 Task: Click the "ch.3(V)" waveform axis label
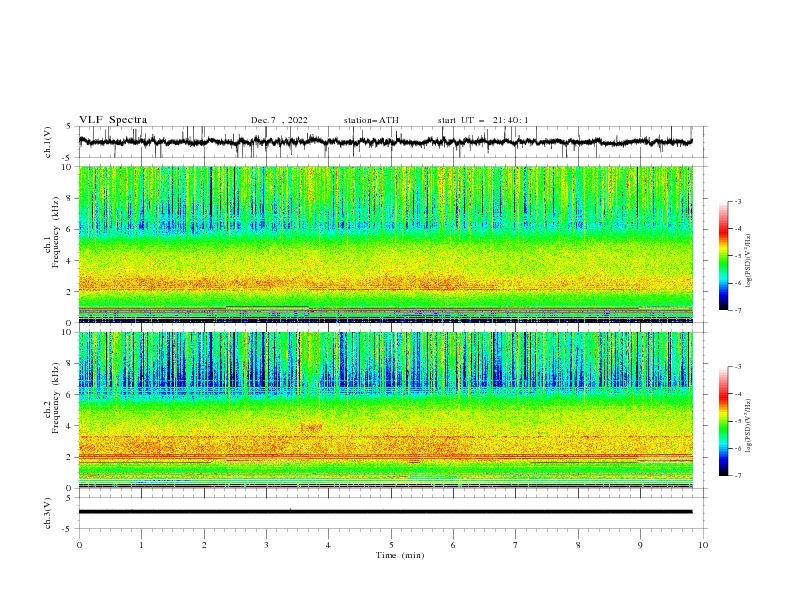tap(48, 513)
